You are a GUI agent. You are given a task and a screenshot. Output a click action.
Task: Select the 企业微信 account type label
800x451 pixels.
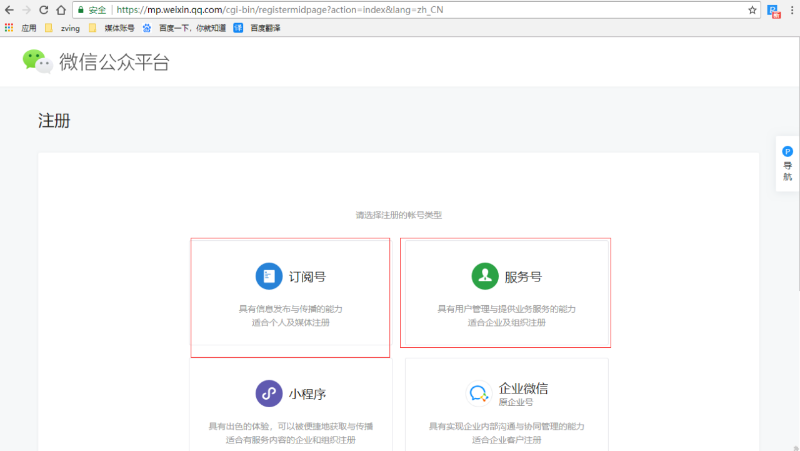pyautogui.click(x=523, y=388)
